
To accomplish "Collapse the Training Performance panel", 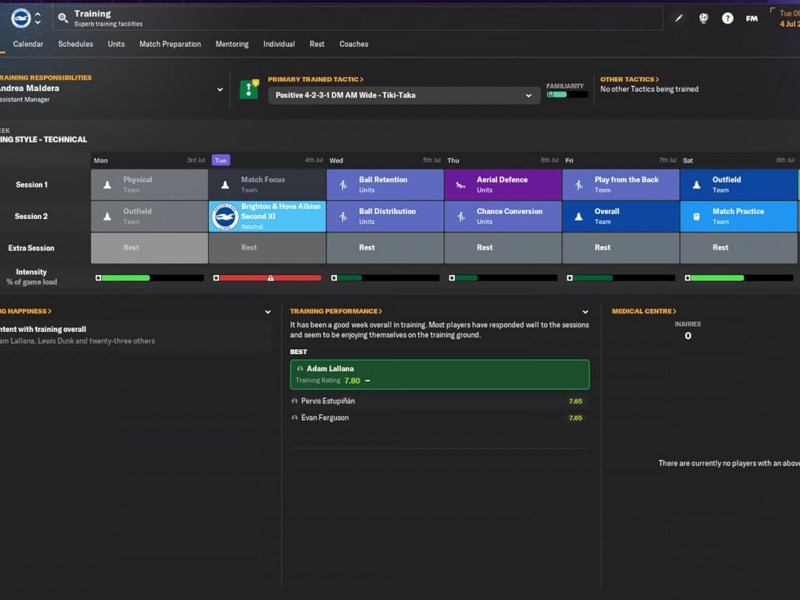I will pyautogui.click(x=585, y=312).
